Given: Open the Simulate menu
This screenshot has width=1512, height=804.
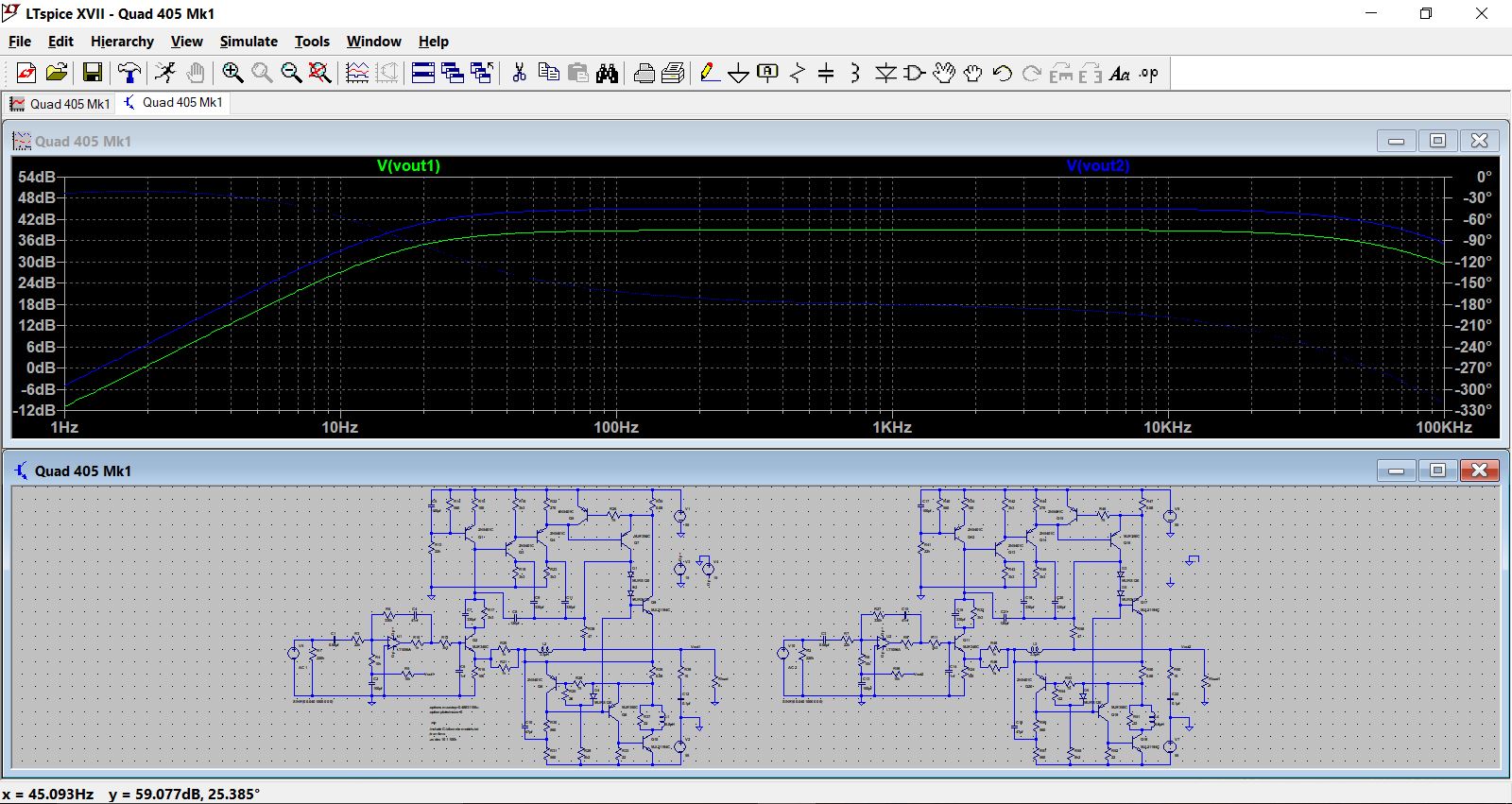Looking at the screenshot, I should [x=249, y=42].
